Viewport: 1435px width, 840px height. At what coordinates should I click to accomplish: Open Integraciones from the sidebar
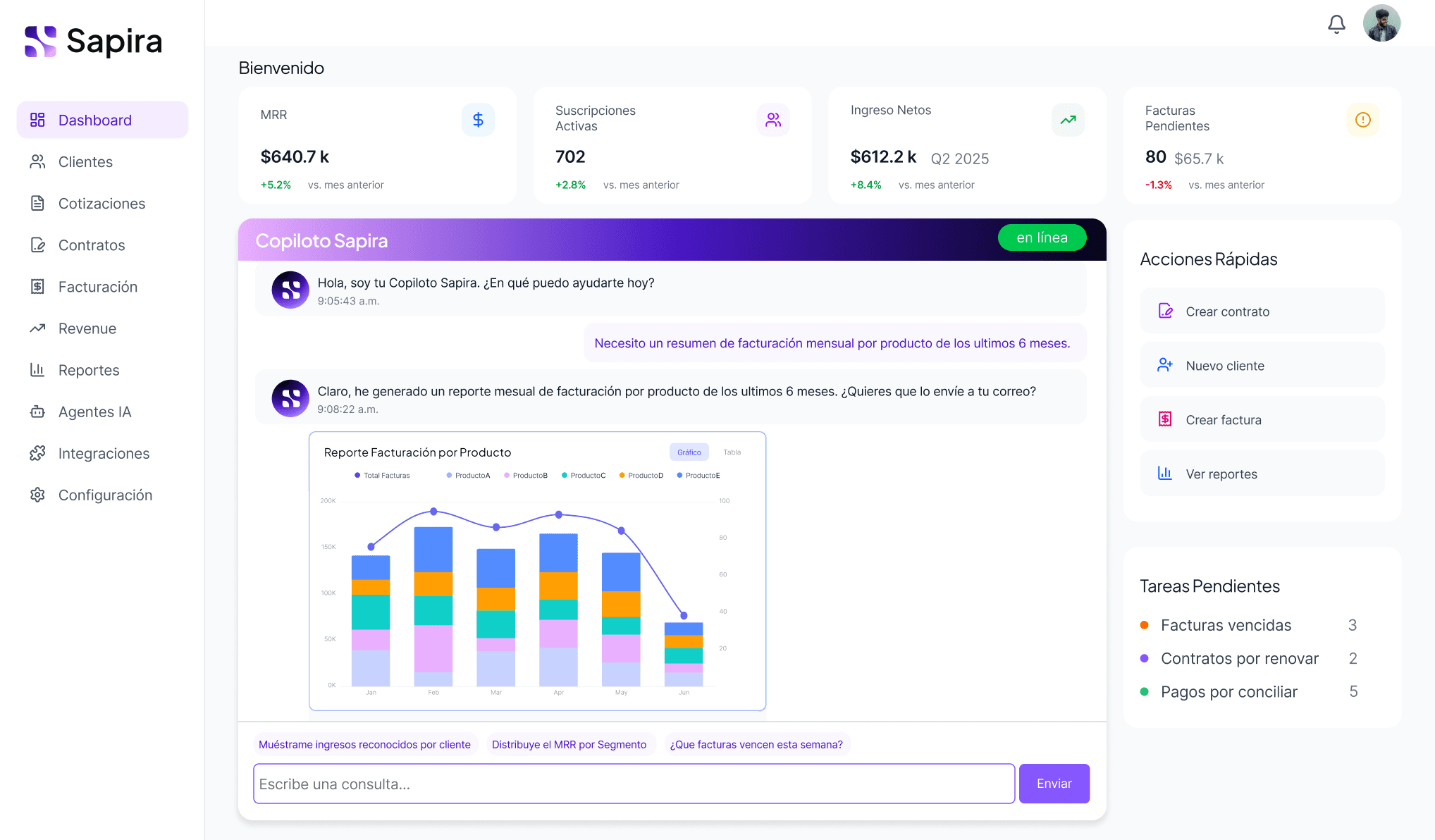click(102, 453)
